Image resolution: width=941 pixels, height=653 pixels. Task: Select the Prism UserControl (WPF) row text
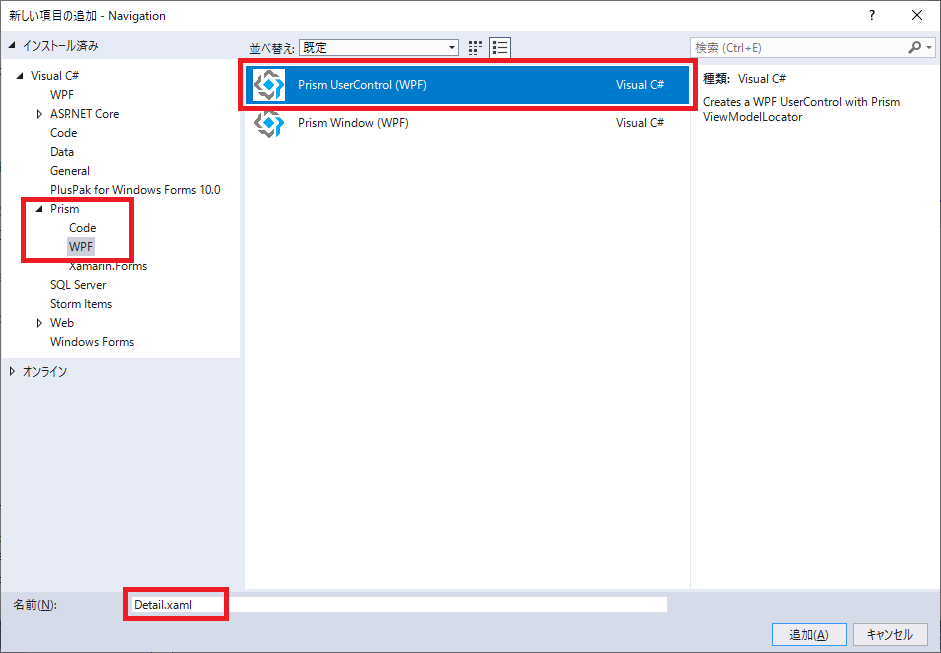362,85
